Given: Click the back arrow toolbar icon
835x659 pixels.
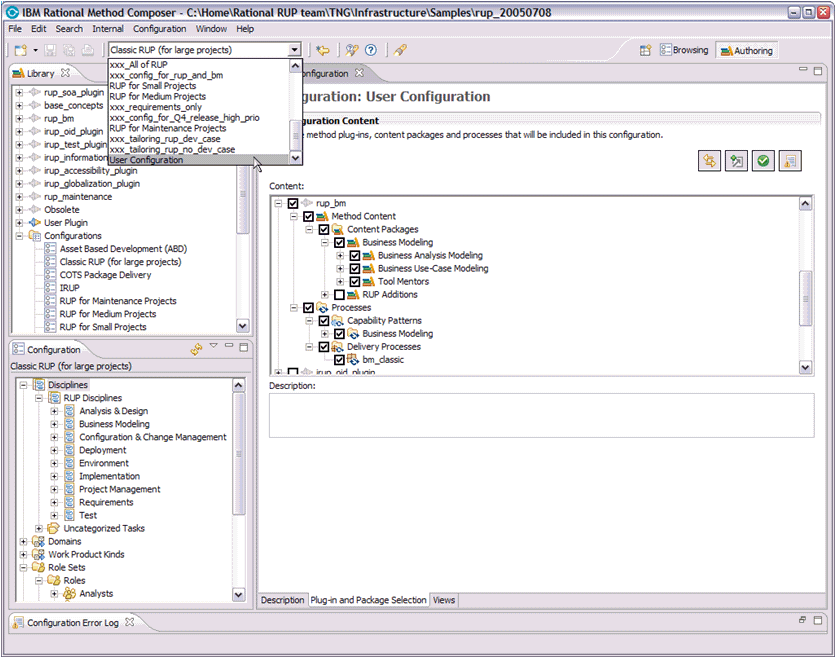Looking at the screenshot, I should (x=323, y=51).
